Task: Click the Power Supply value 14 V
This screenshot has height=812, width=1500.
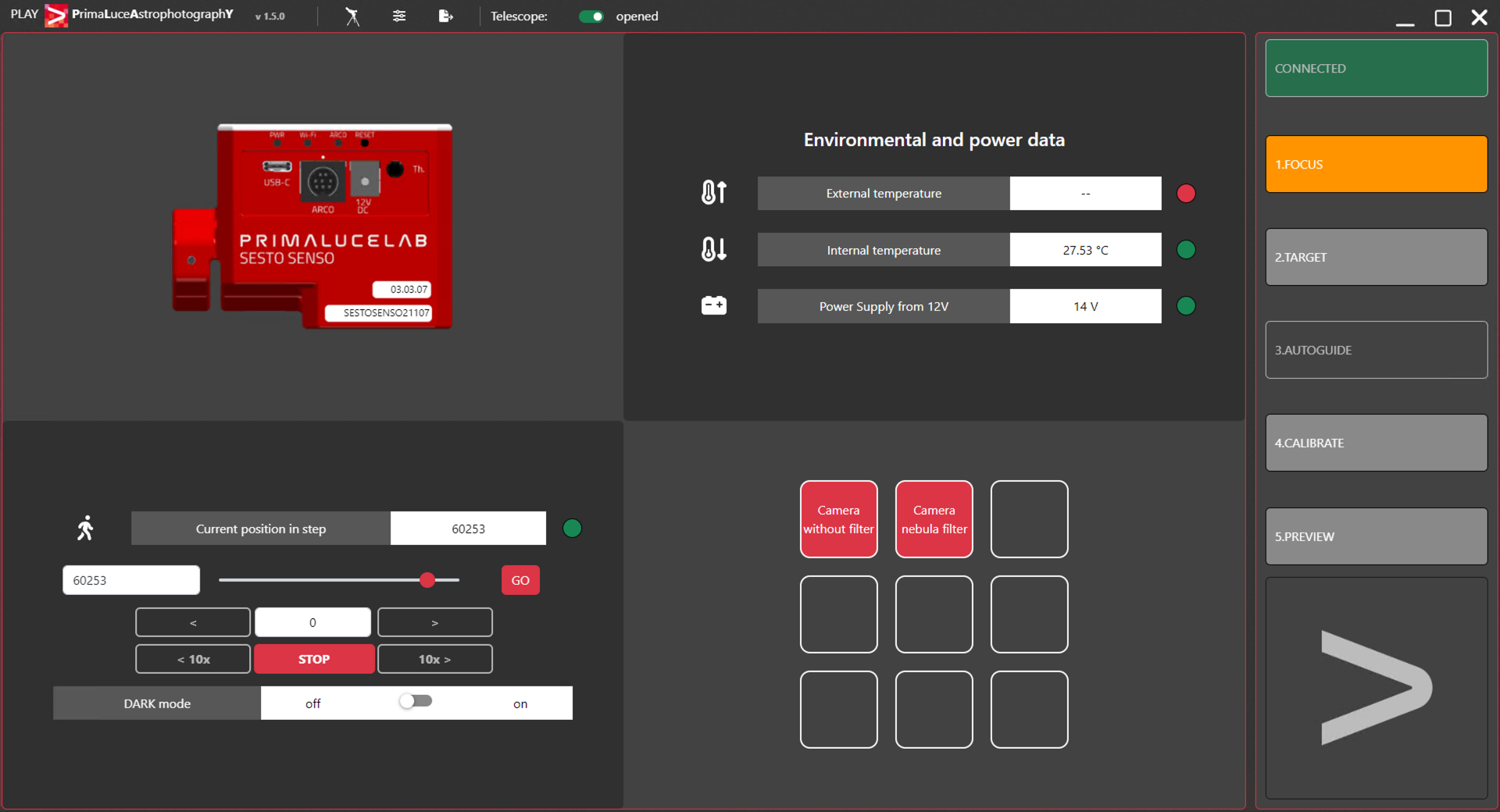Action: pyautogui.click(x=1085, y=306)
